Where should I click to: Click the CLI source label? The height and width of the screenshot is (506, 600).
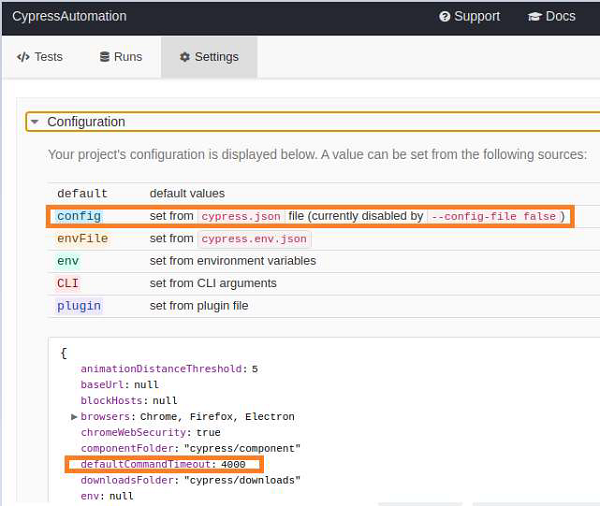tap(68, 283)
